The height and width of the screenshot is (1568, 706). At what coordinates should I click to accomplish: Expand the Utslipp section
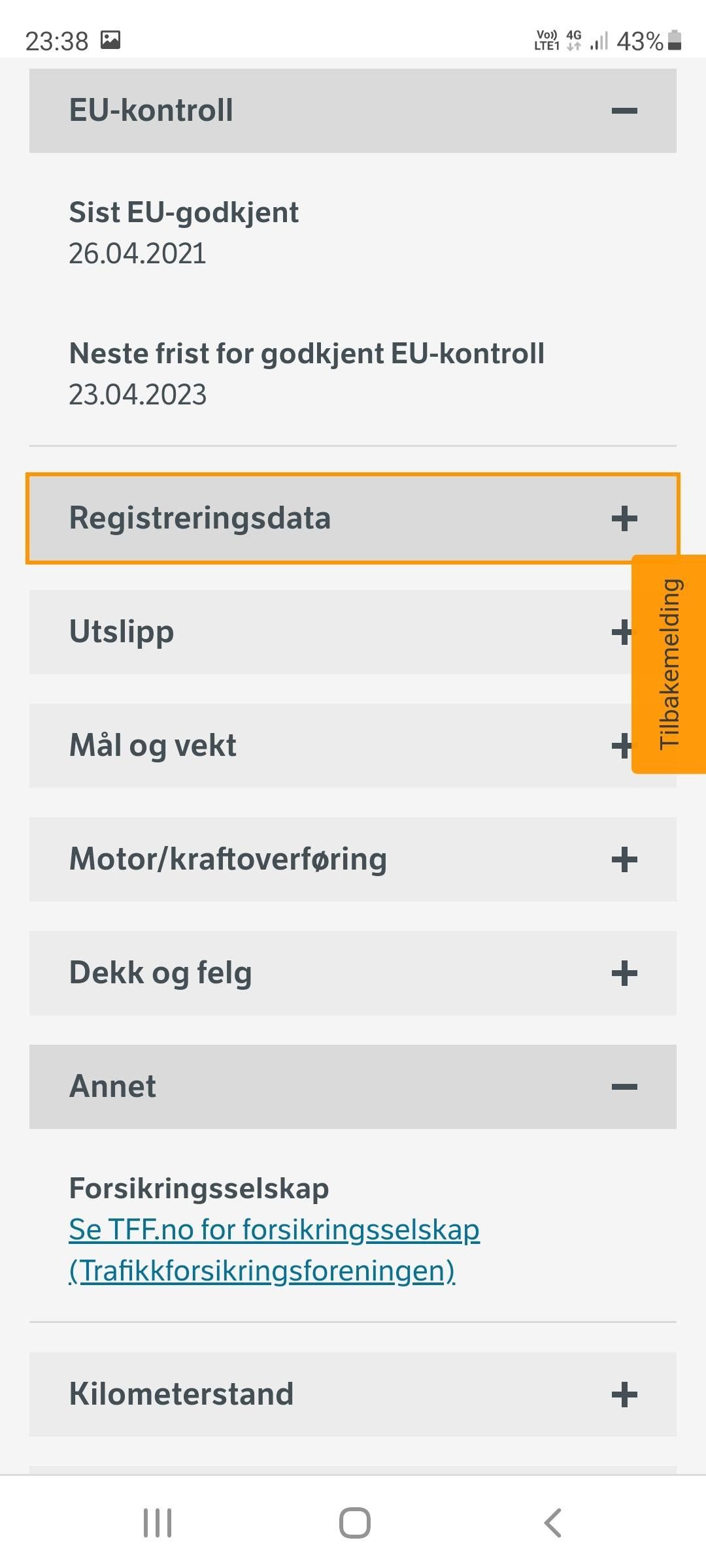pyautogui.click(x=330, y=632)
